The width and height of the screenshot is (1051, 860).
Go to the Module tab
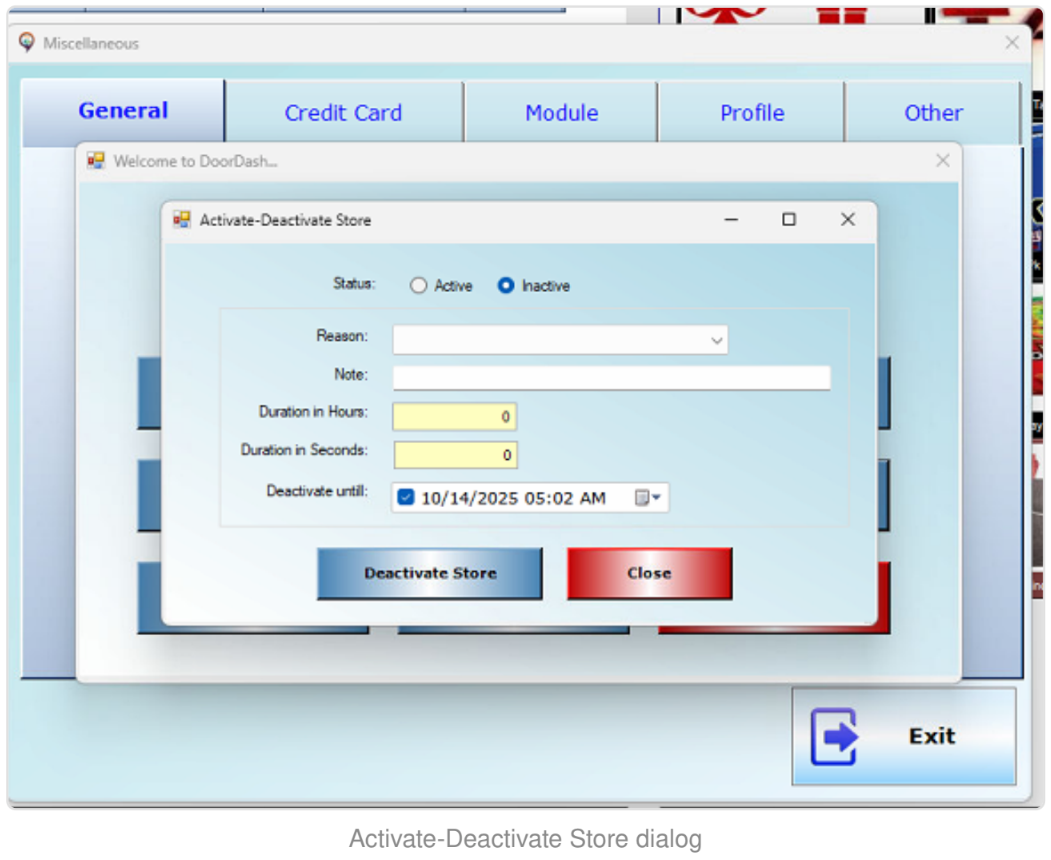tap(561, 113)
